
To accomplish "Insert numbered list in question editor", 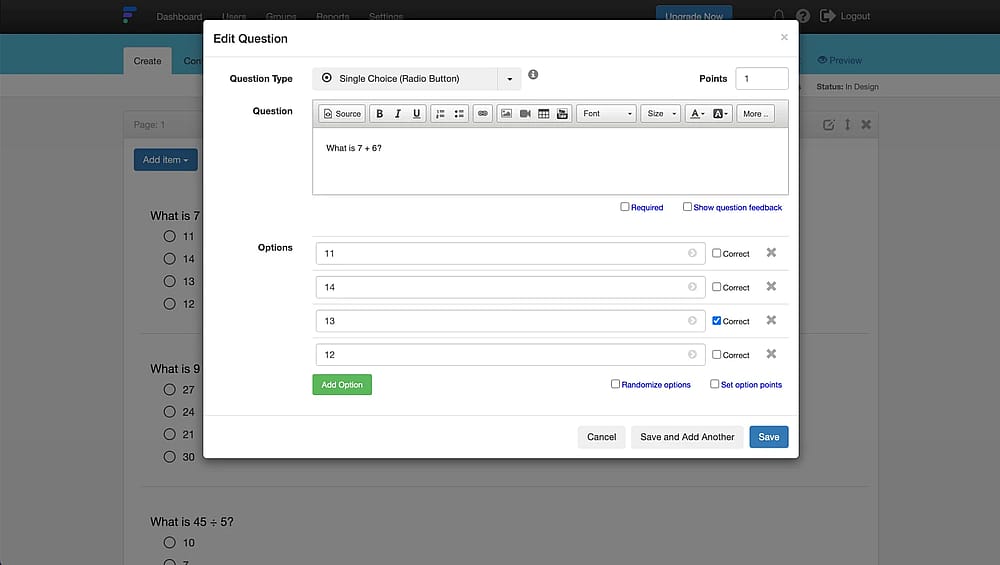I will click(440, 114).
